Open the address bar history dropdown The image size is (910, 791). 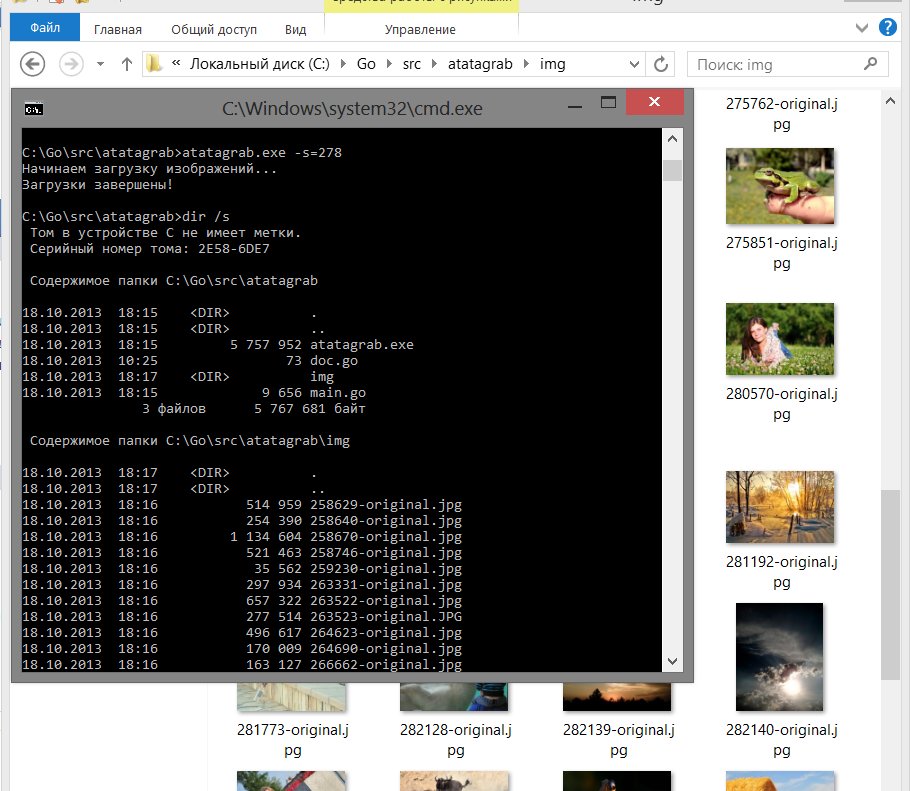pyautogui.click(x=634, y=64)
